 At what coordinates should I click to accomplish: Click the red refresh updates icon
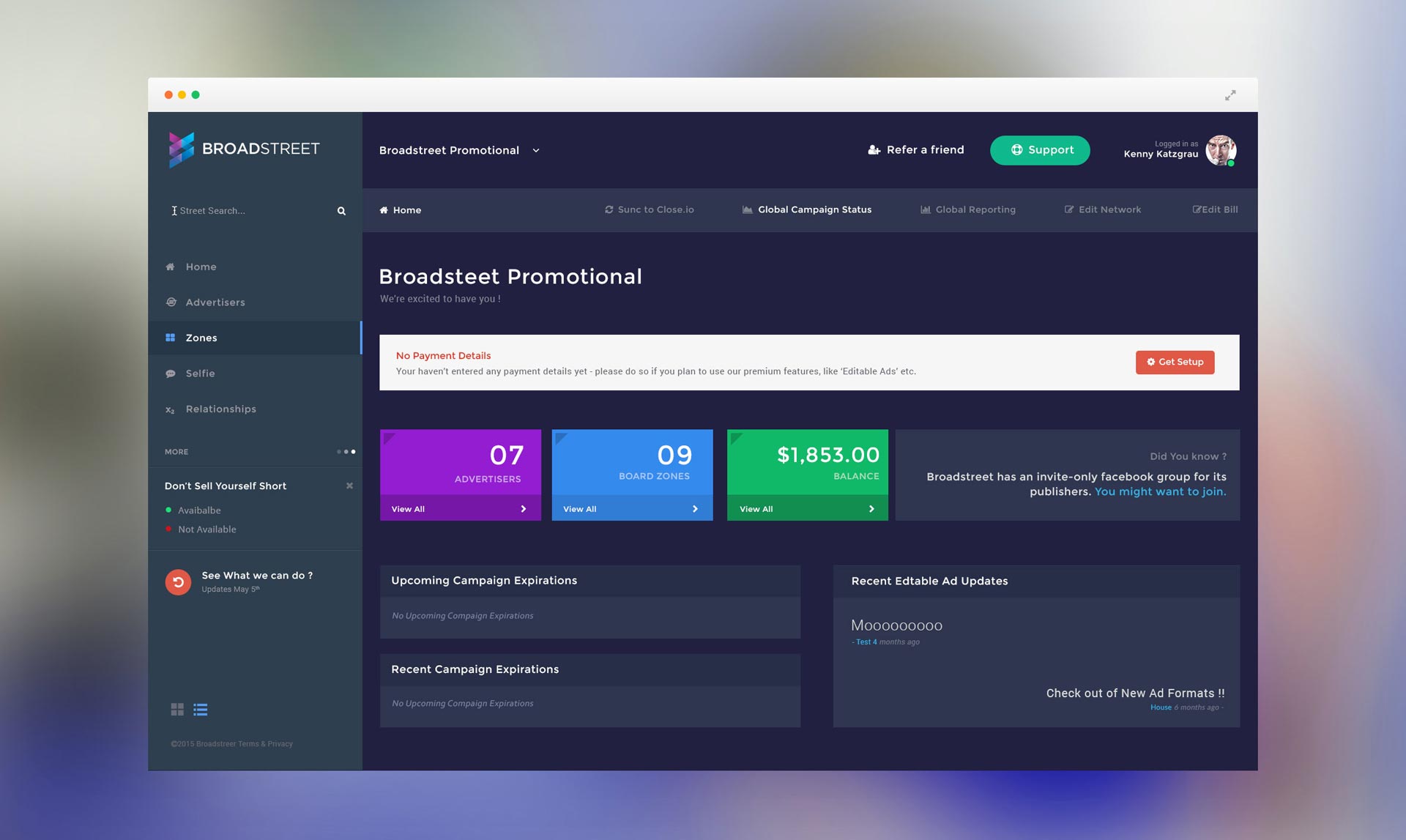click(x=178, y=582)
